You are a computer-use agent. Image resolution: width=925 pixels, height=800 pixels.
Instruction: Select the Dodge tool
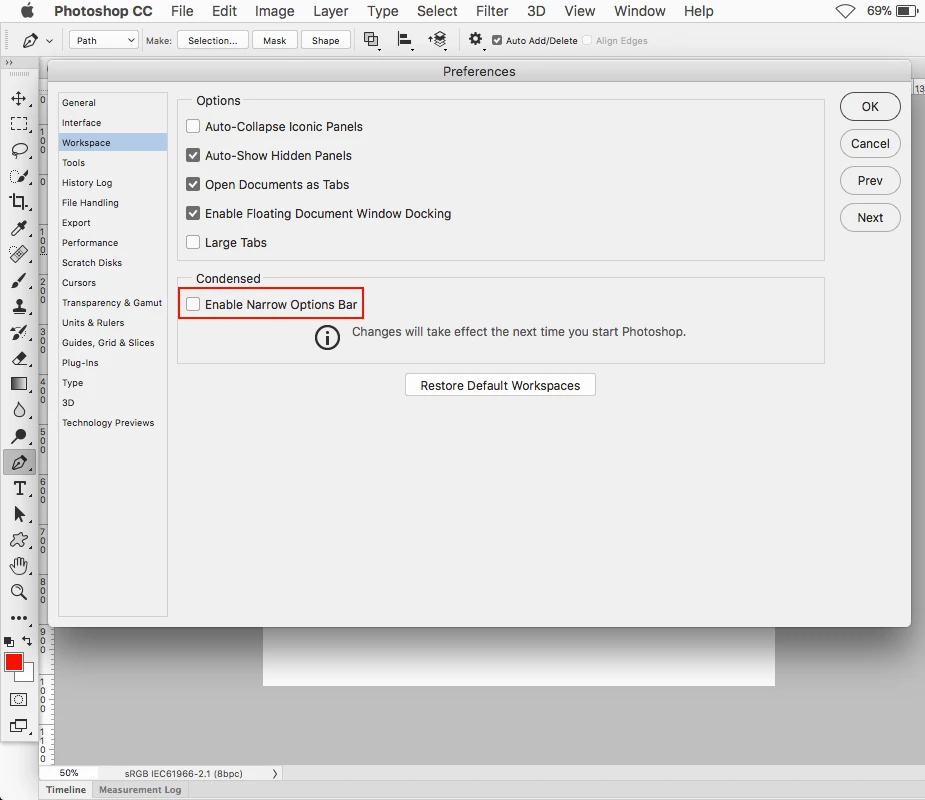19,436
